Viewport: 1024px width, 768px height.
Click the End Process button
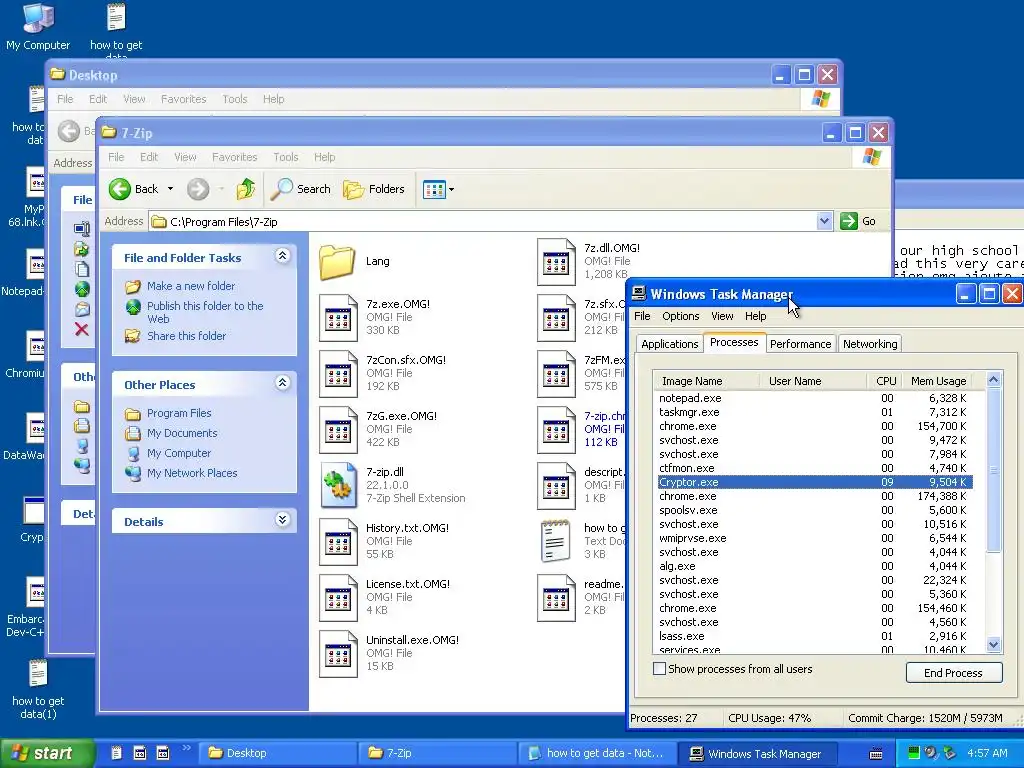pos(953,673)
